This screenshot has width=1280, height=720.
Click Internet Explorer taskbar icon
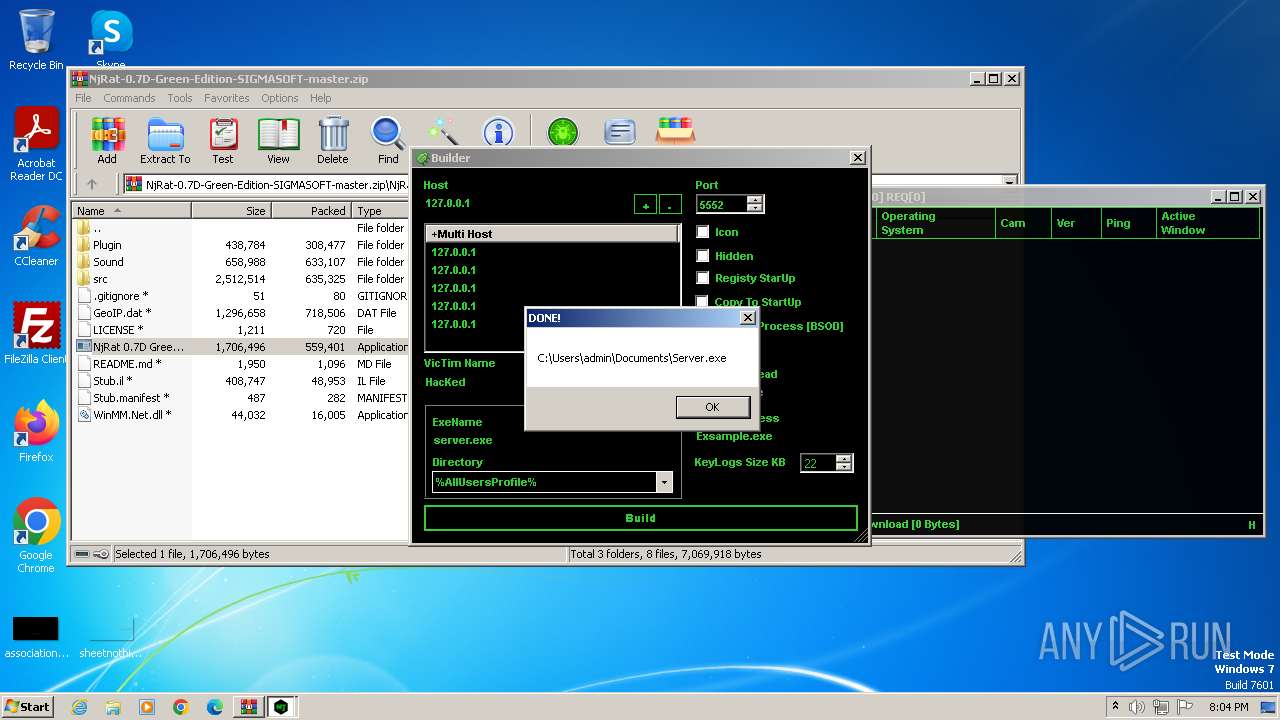[x=79, y=707]
